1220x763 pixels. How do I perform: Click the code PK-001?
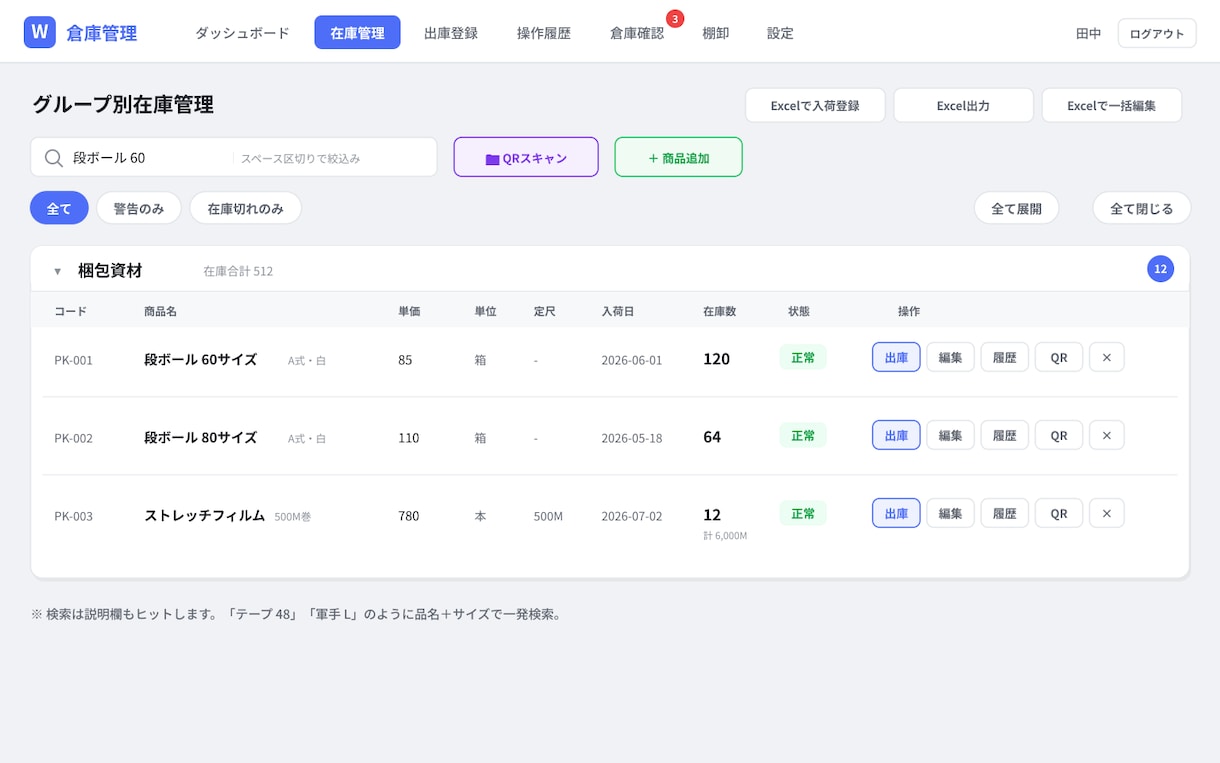pos(73,360)
